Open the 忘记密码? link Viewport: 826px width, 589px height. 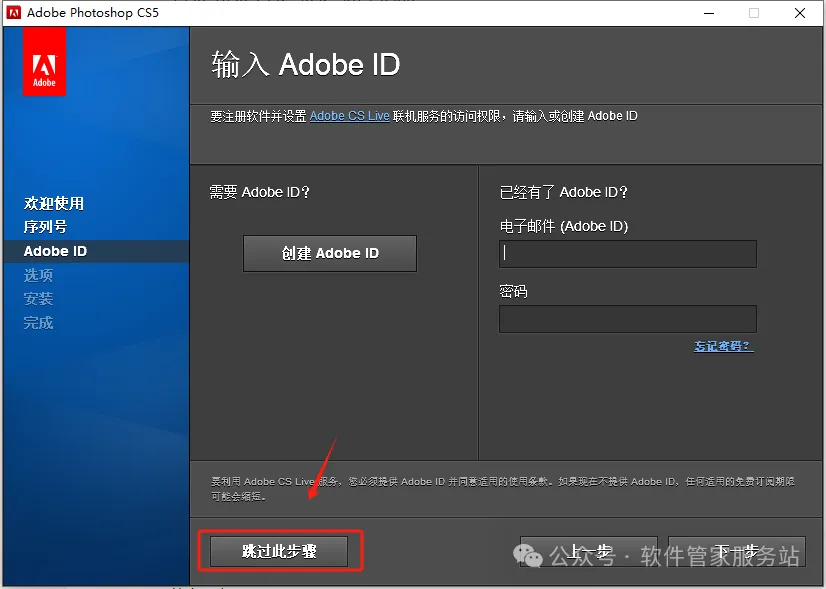pyautogui.click(x=724, y=346)
